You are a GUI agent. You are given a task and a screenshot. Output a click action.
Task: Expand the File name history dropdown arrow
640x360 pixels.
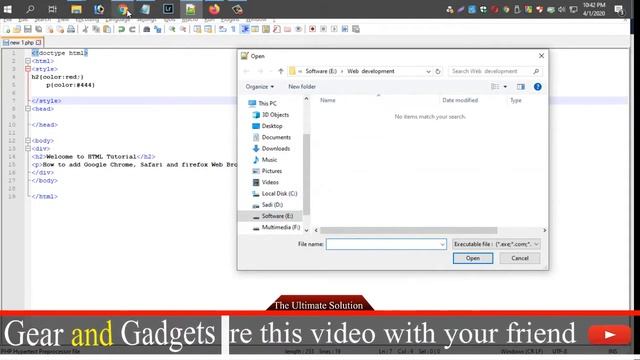tap(442, 244)
